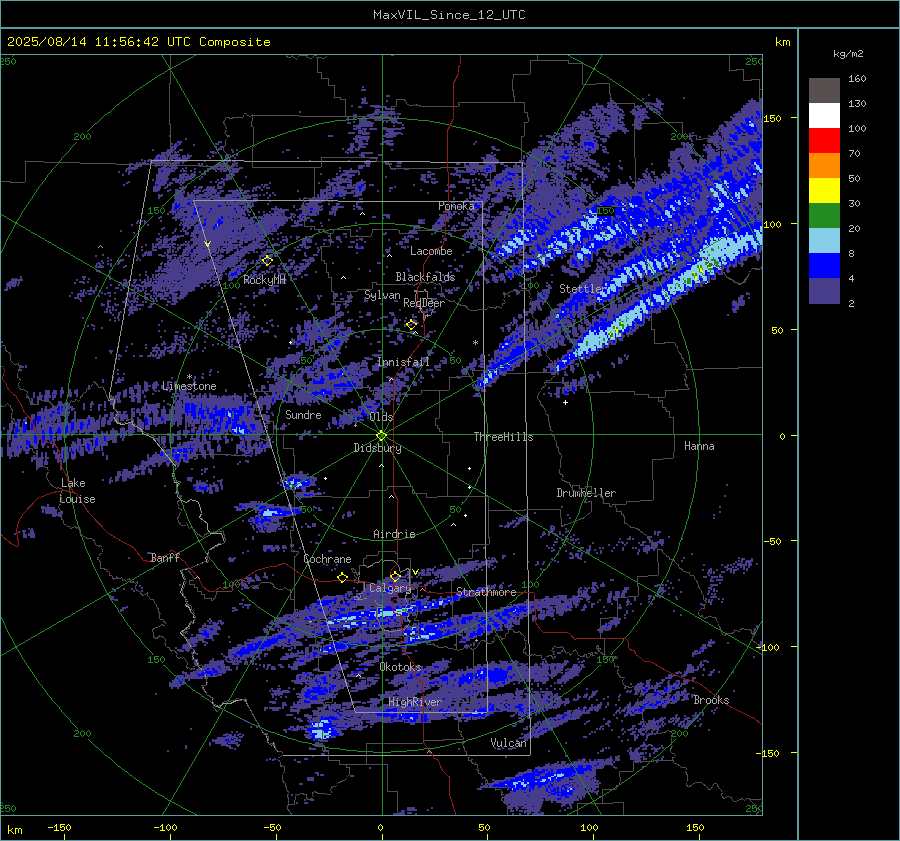Click the -100 label on the bottom axis

click(165, 828)
